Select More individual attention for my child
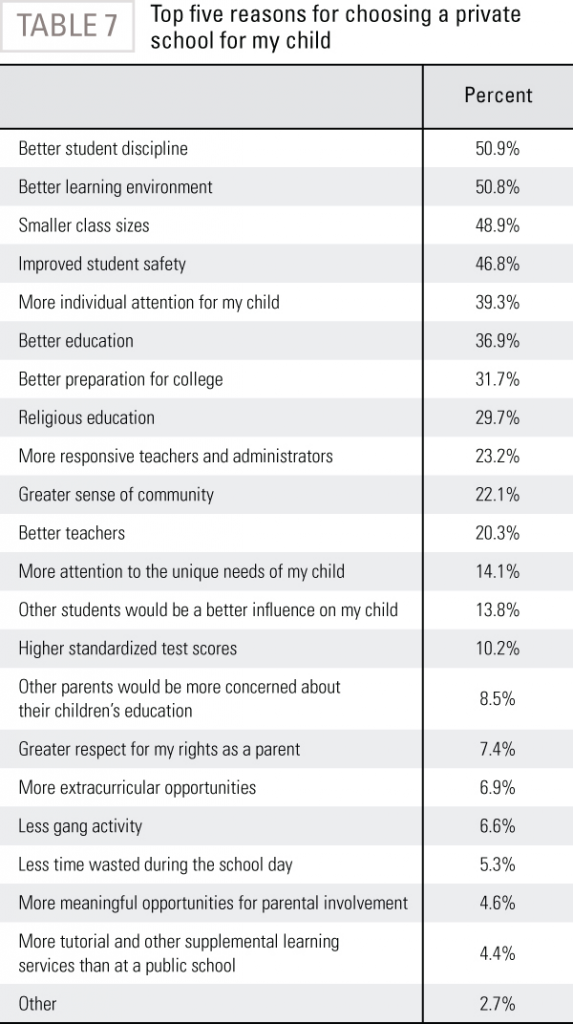 [286, 302]
